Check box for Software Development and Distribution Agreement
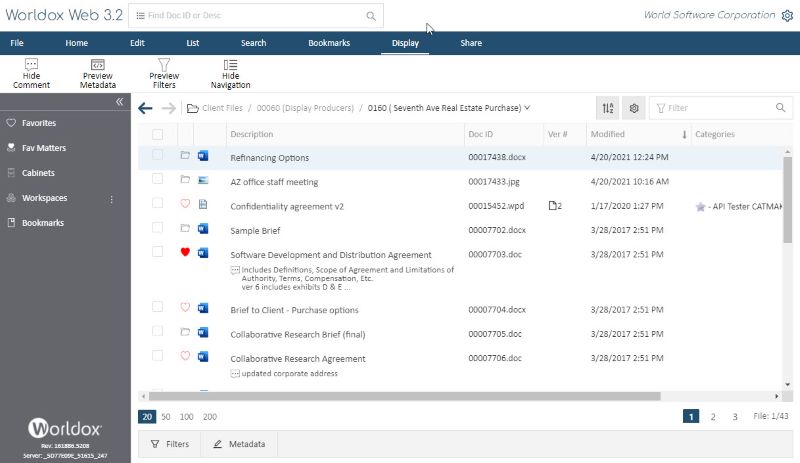800x463 pixels. tap(158, 252)
